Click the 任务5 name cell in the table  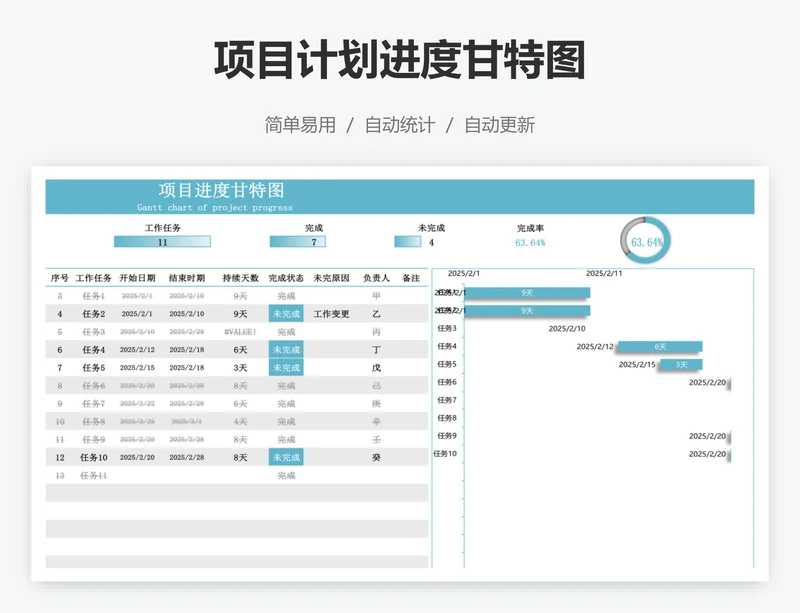coord(93,367)
